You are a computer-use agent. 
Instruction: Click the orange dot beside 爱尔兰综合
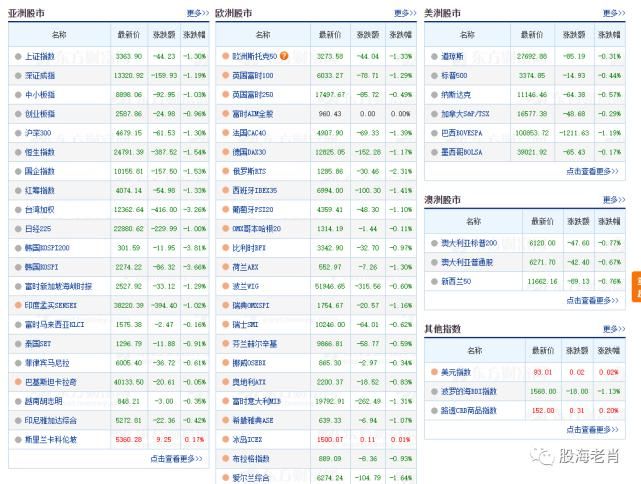click(x=226, y=477)
